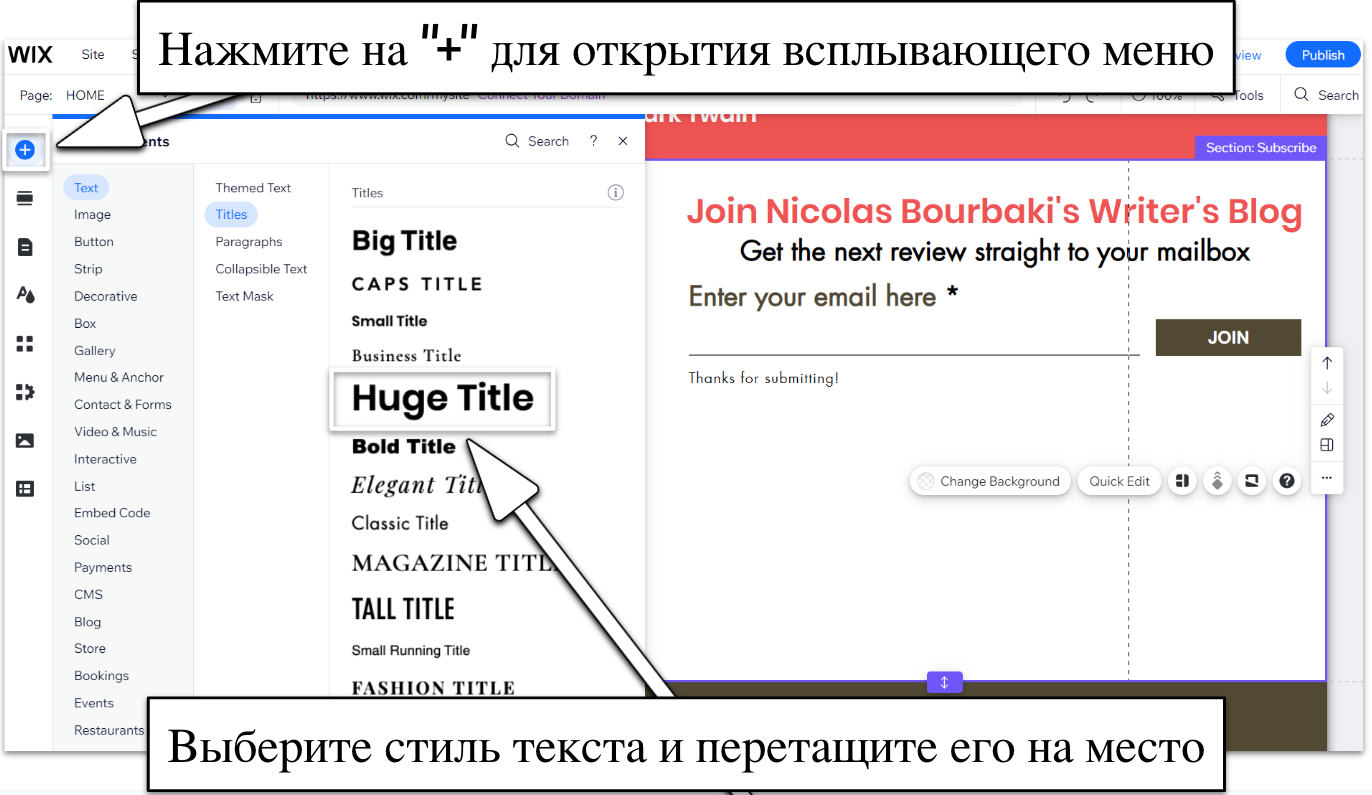Open the Add Elements plus panel
This screenshot has height=795, width=1372.
click(24, 149)
